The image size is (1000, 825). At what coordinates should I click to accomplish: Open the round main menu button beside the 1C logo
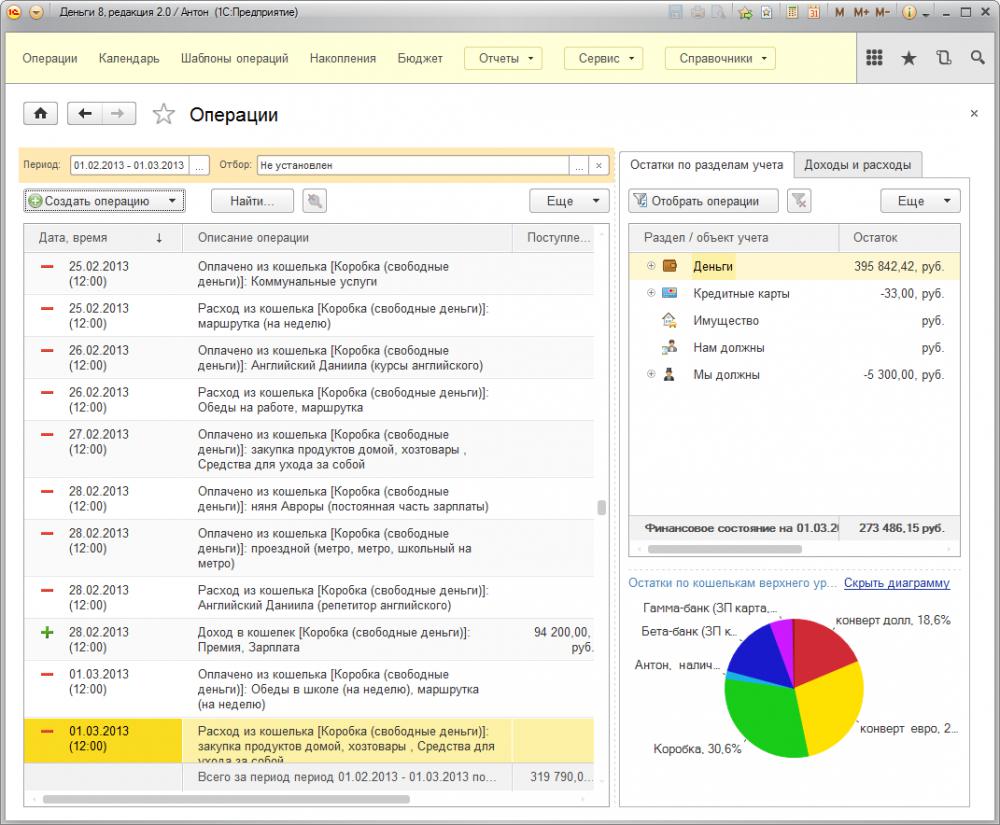point(36,12)
